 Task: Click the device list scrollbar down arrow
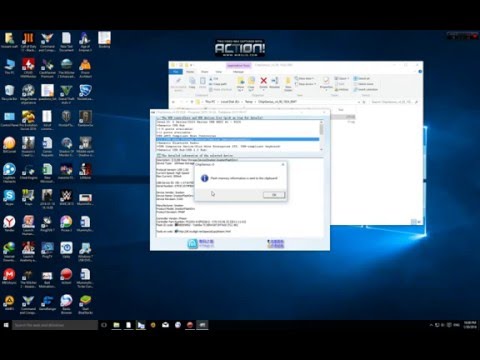(x=321, y=150)
